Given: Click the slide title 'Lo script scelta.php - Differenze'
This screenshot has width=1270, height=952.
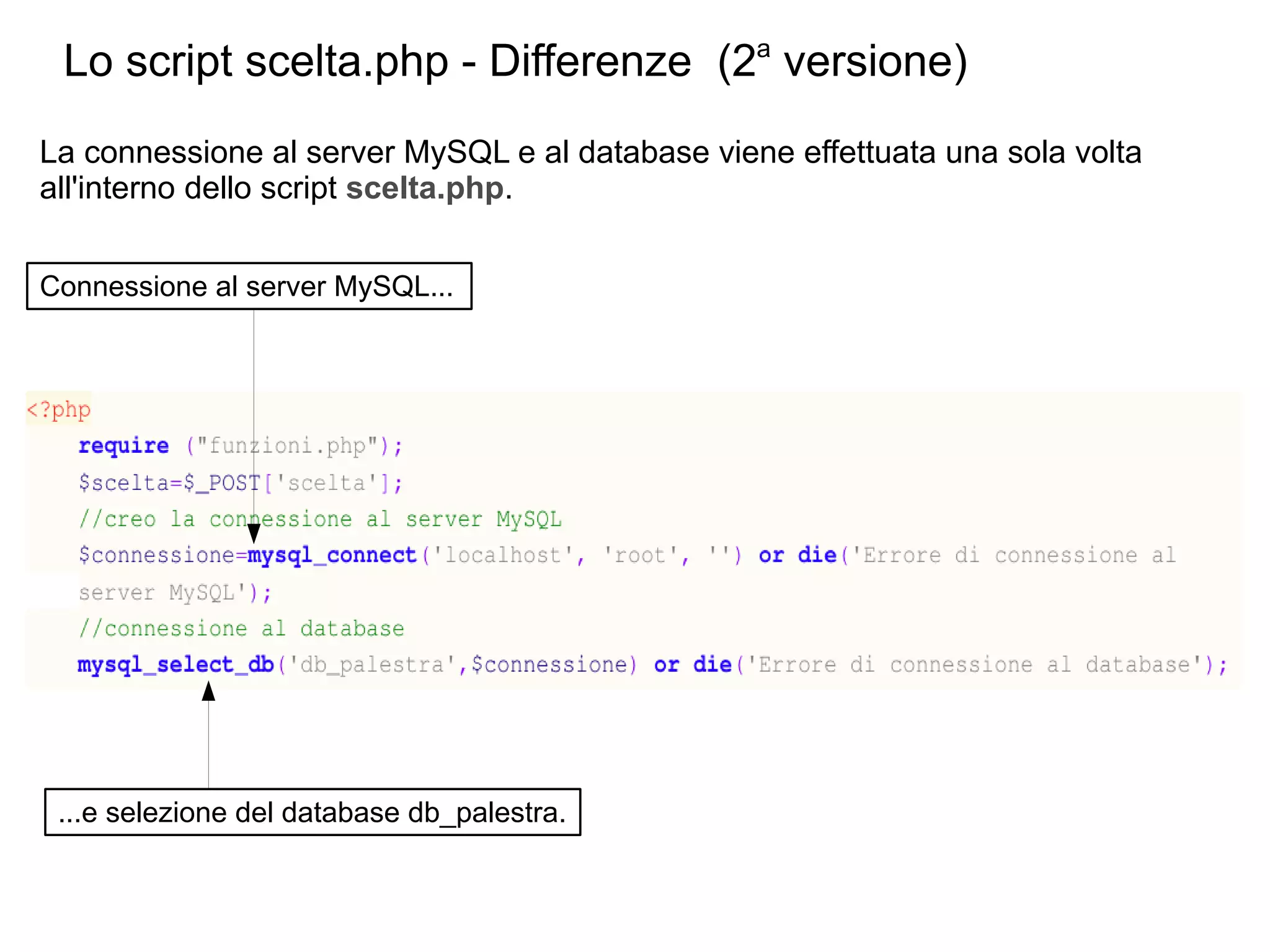Looking at the screenshot, I should pyautogui.click(x=377, y=62).
